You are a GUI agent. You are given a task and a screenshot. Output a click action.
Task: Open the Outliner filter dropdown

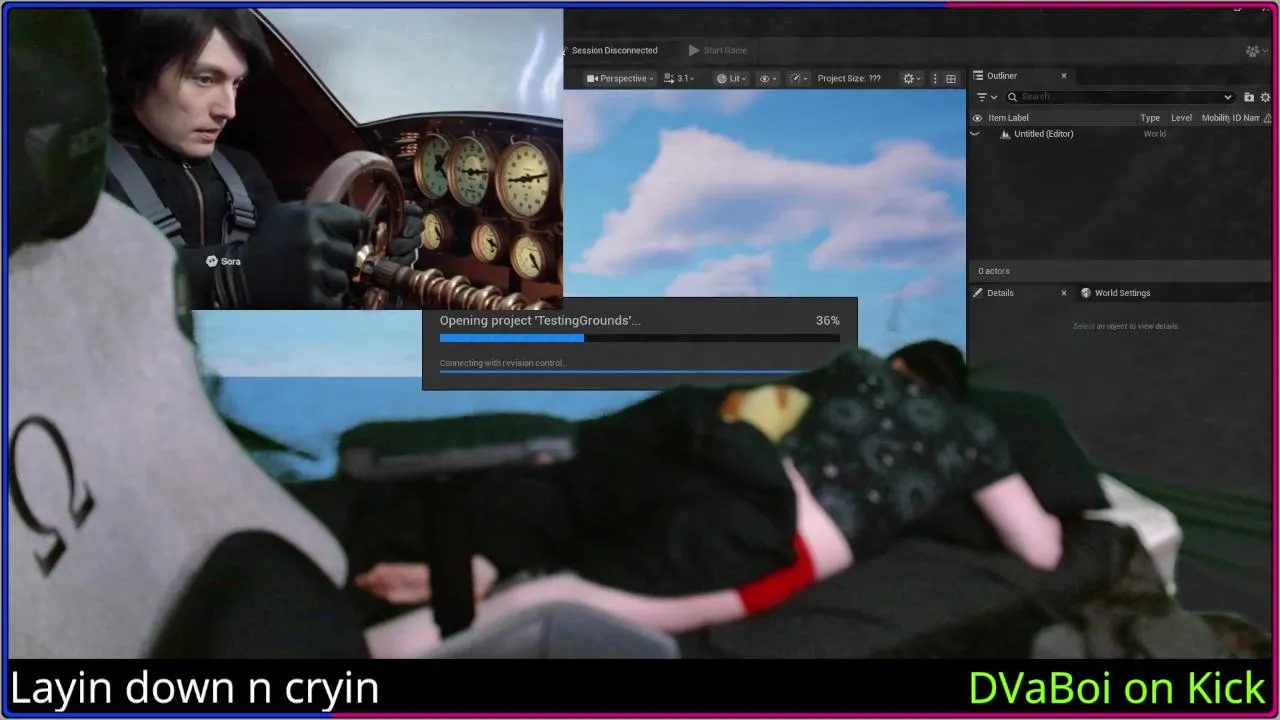pyautogui.click(x=987, y=97)
